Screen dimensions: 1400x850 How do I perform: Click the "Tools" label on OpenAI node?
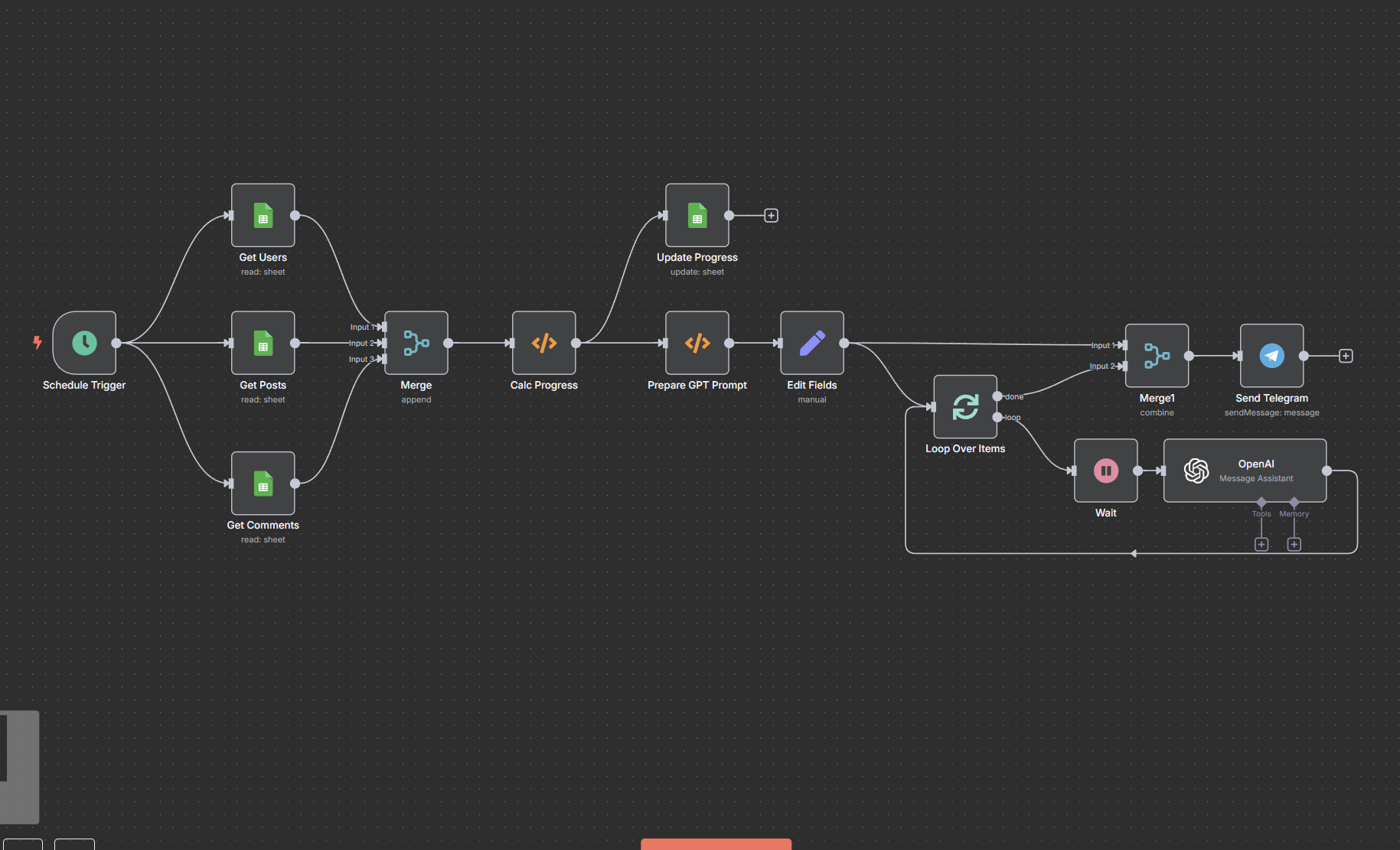[1261, 514]
